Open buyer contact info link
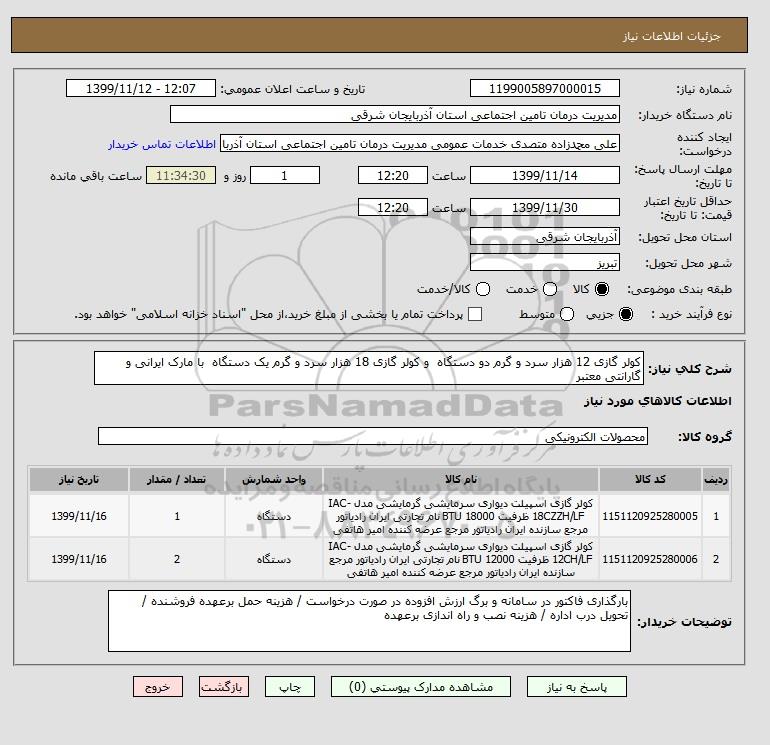This screenshot has width=770, height=745. pyautogui.click(x=162, y=144)
